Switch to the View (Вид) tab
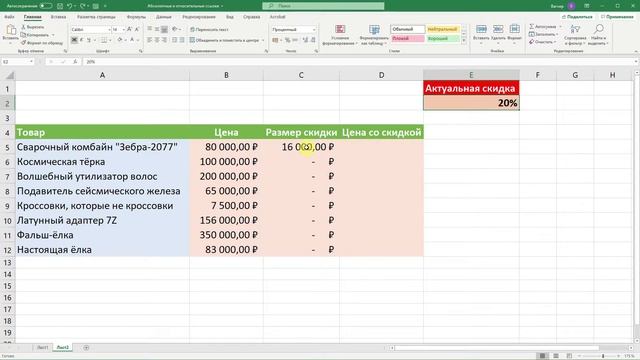The image size is (640, 360). 230,17
